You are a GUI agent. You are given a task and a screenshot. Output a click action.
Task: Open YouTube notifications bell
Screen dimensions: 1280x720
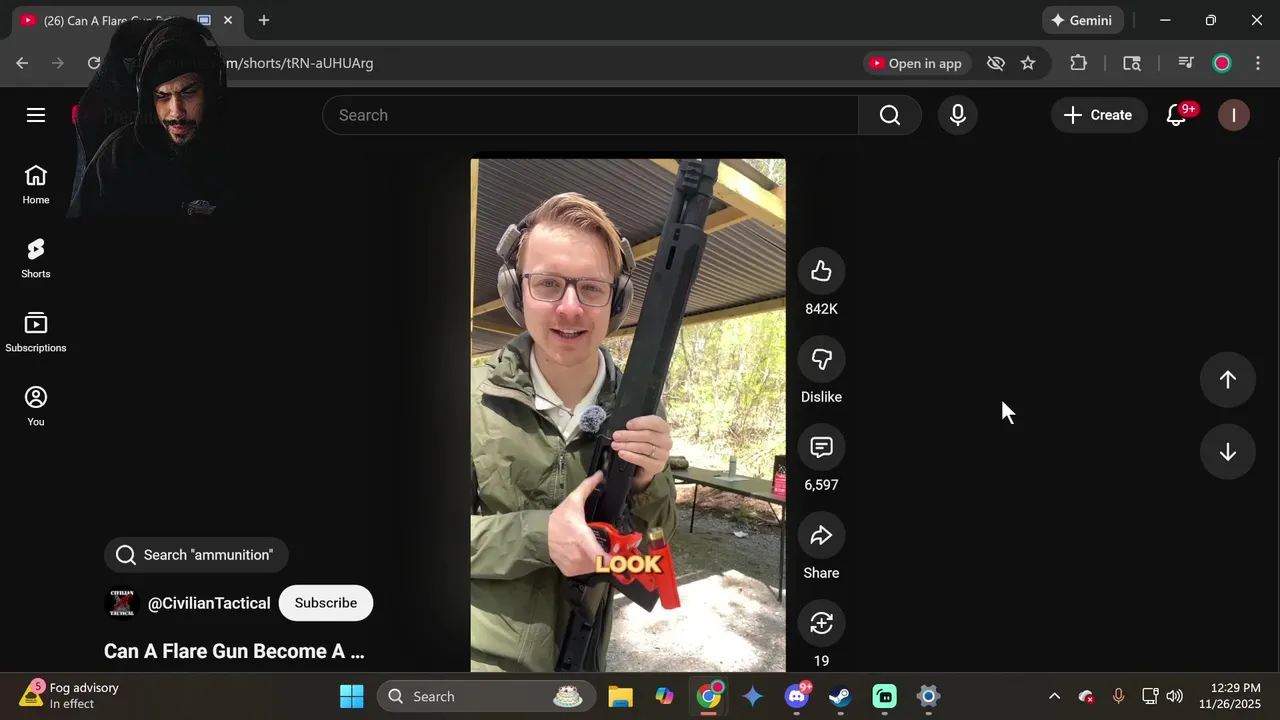[x=1177, y=115]
